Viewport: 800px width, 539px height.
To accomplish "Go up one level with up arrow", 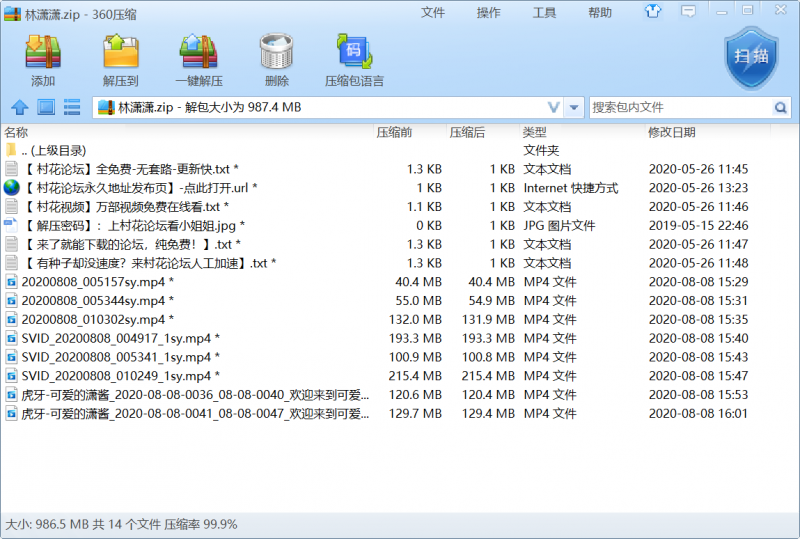I will [x=19, y=107].
